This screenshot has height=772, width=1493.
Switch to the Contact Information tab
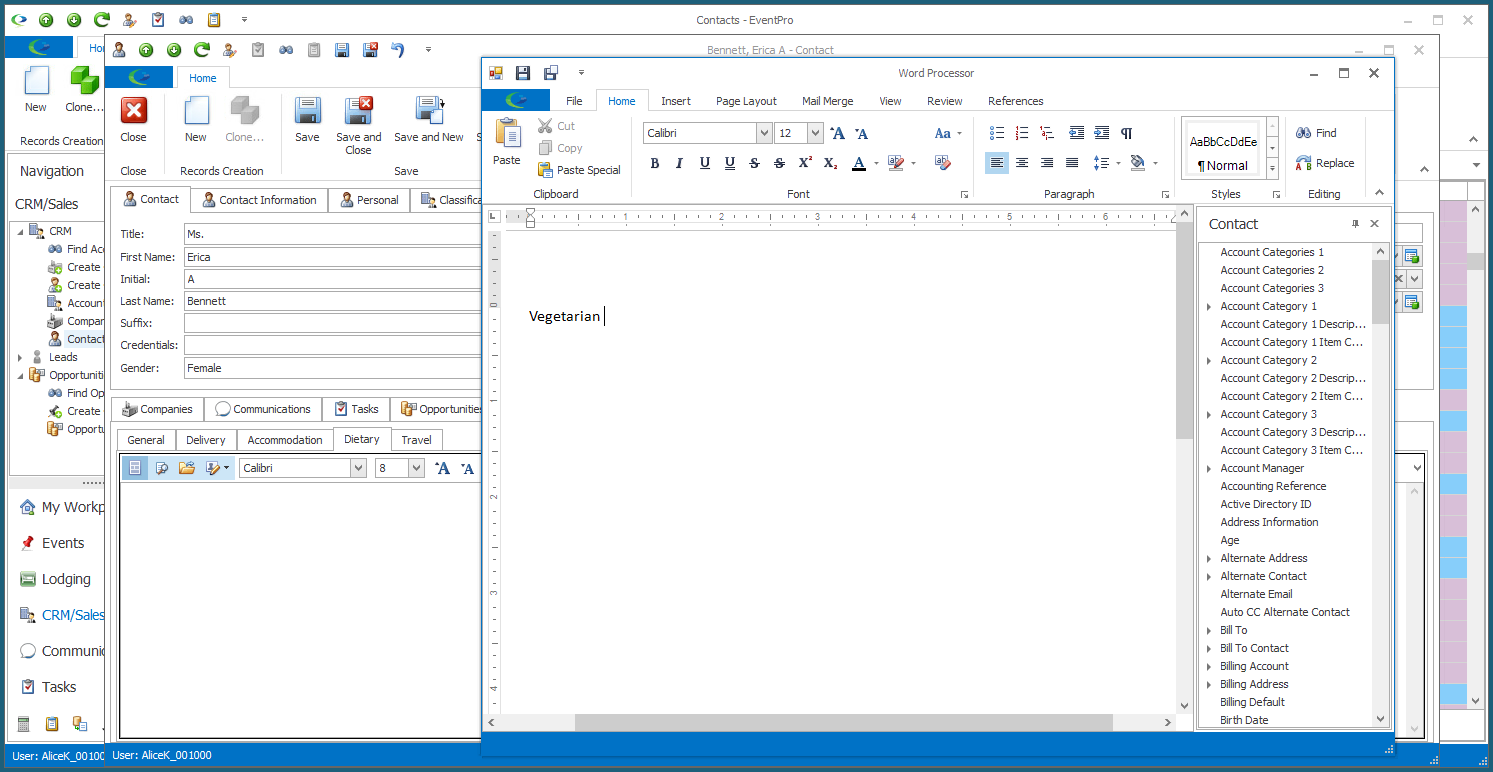pyautogui.click(x=258, y=200)
